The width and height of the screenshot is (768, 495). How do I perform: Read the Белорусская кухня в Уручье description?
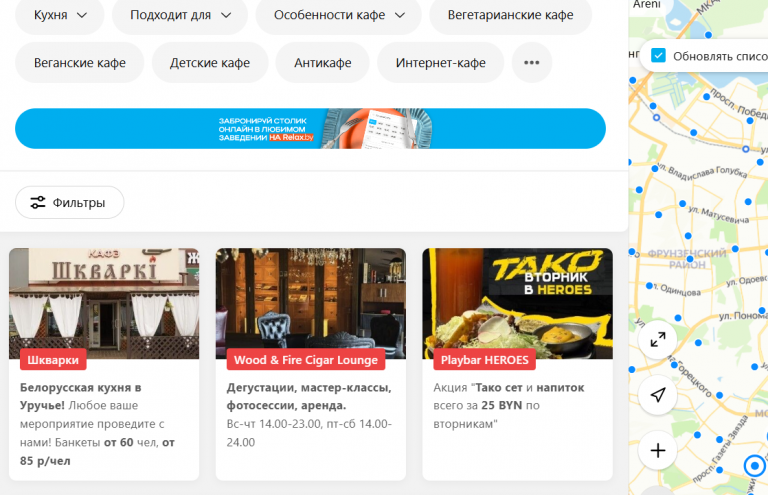98,424
